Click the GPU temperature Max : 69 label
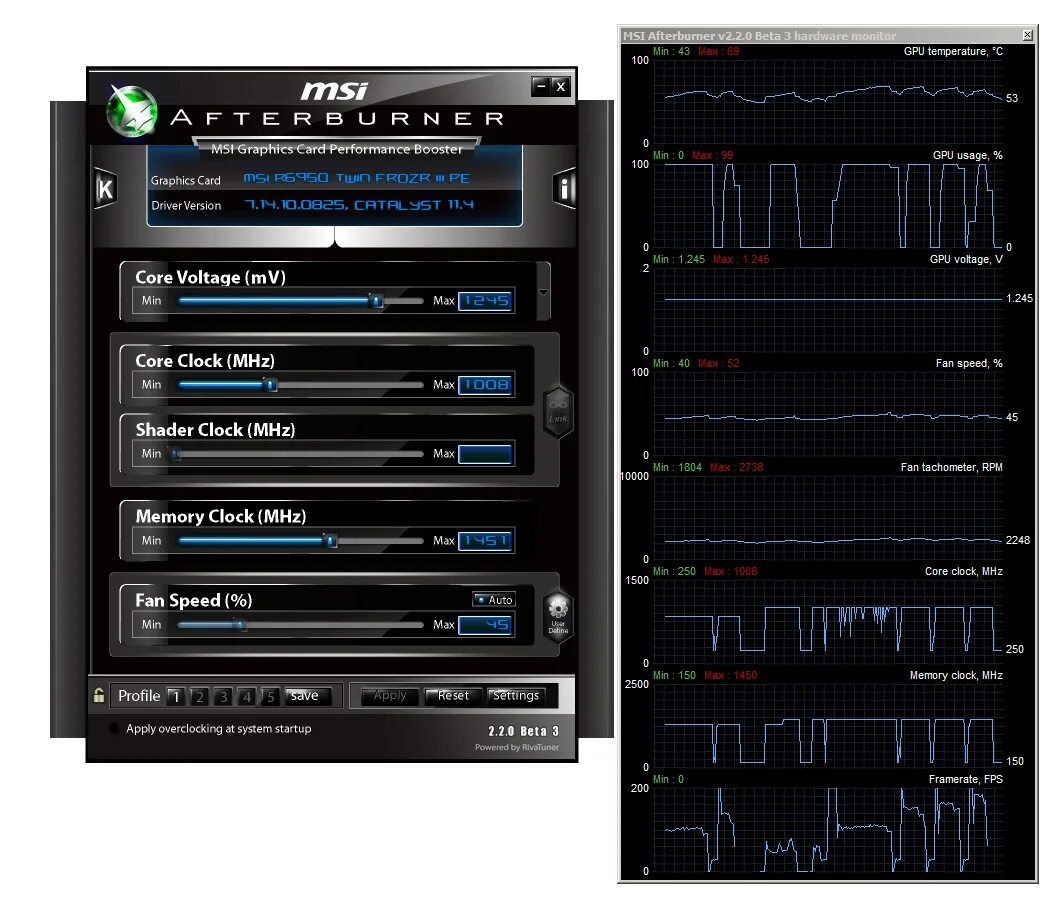1048x902 pixels. tap(718, 51)
